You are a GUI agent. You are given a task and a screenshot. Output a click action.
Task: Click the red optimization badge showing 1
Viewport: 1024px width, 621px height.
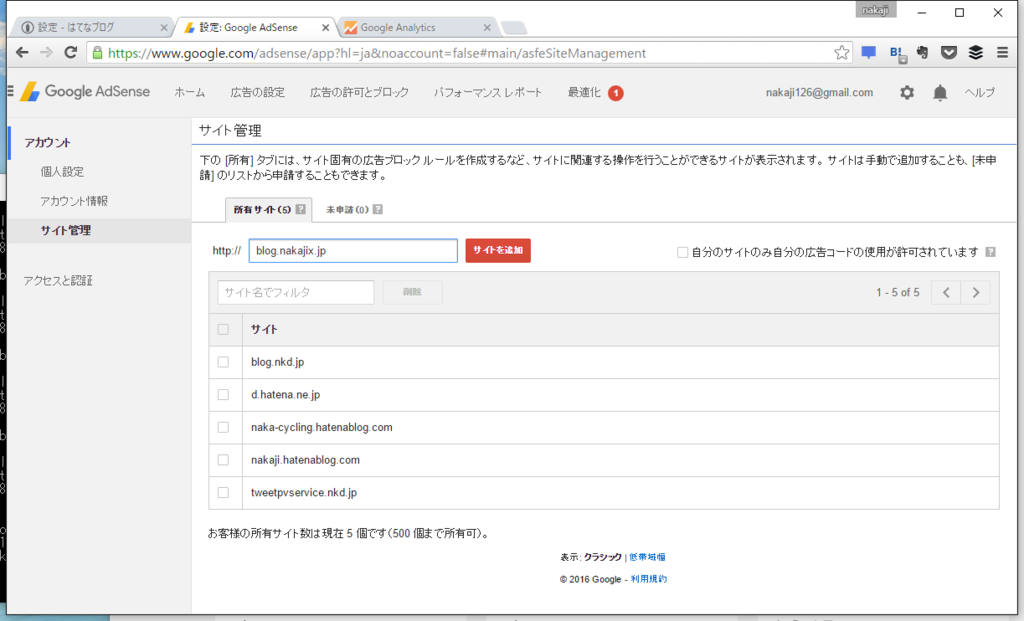(x=615, y=93)
